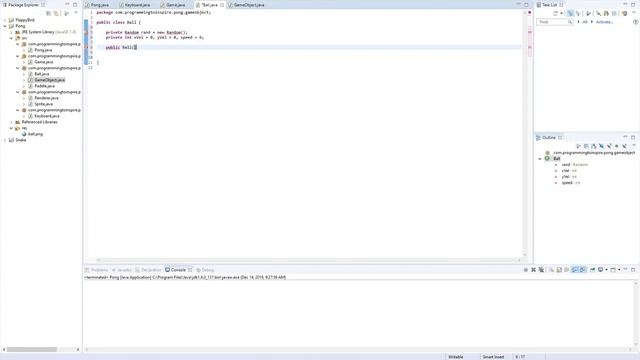Click Smart Insert in status bar
Viewport: 640px width, 360px height.
click(x=493, y=357)
